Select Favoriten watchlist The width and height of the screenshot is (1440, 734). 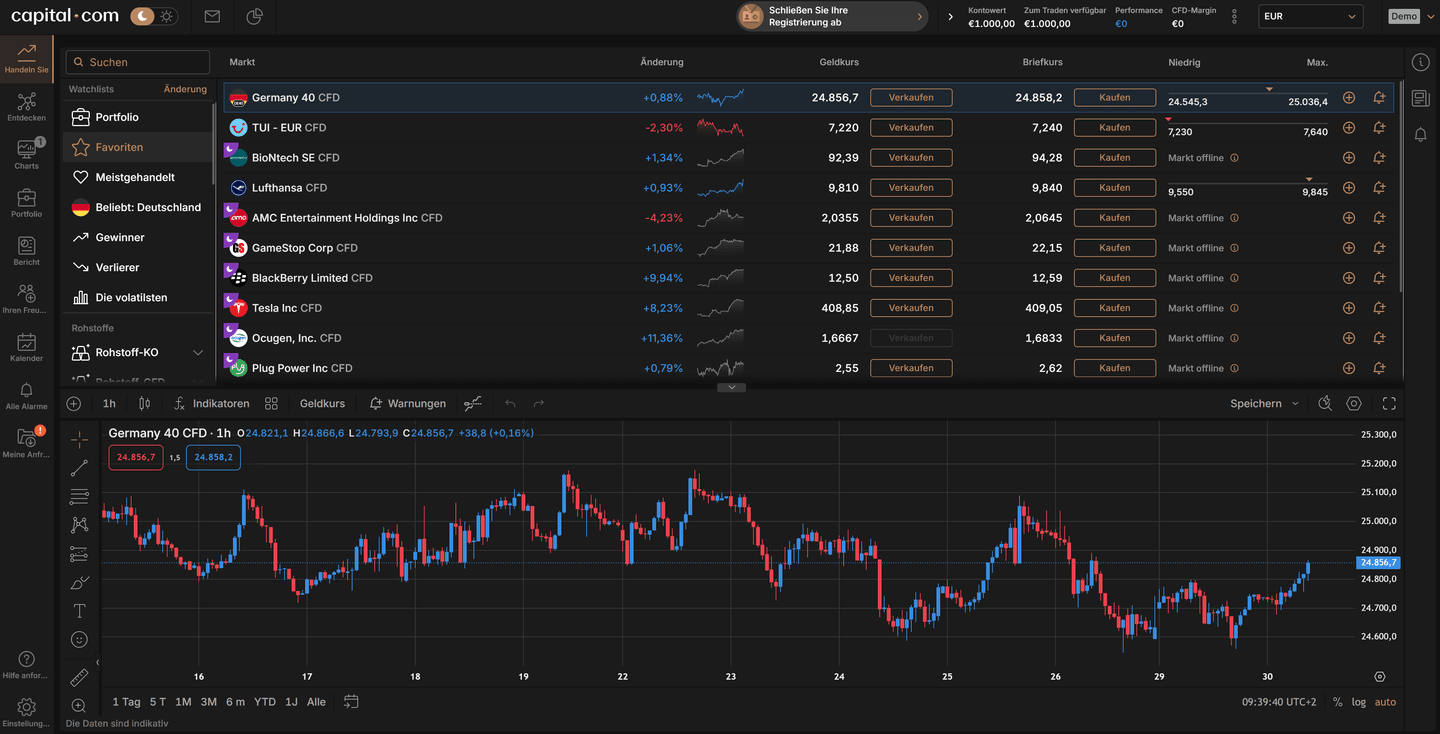click(x=138, y=147)
